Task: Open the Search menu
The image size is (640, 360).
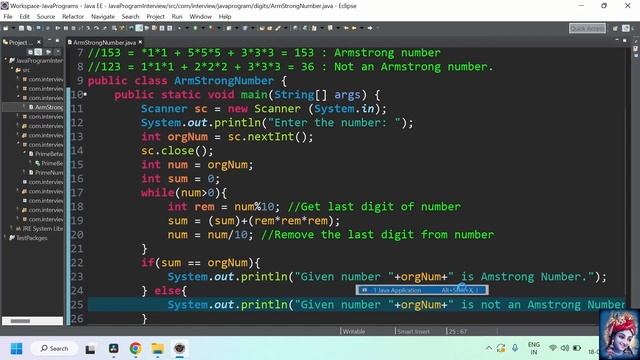Action: (130, 17)
